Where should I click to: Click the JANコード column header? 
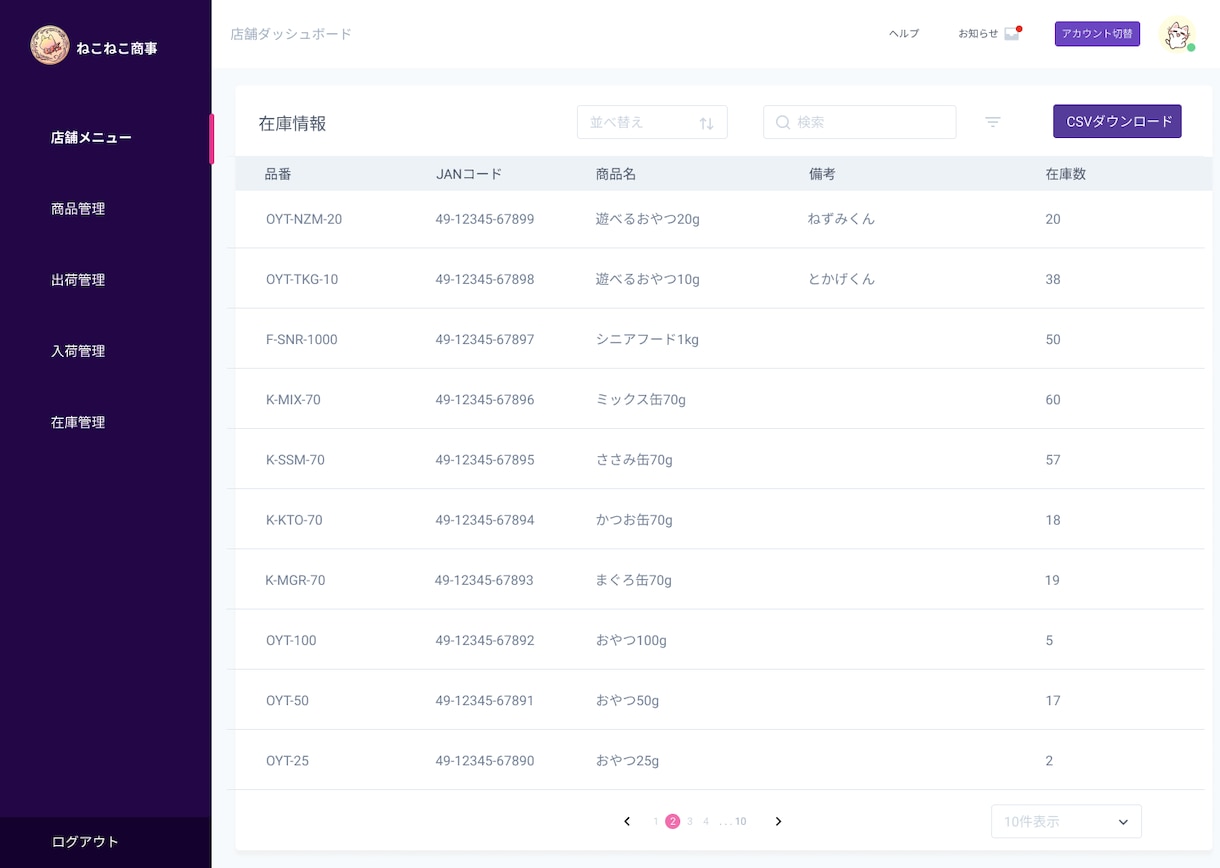click(x=469, y=174)
